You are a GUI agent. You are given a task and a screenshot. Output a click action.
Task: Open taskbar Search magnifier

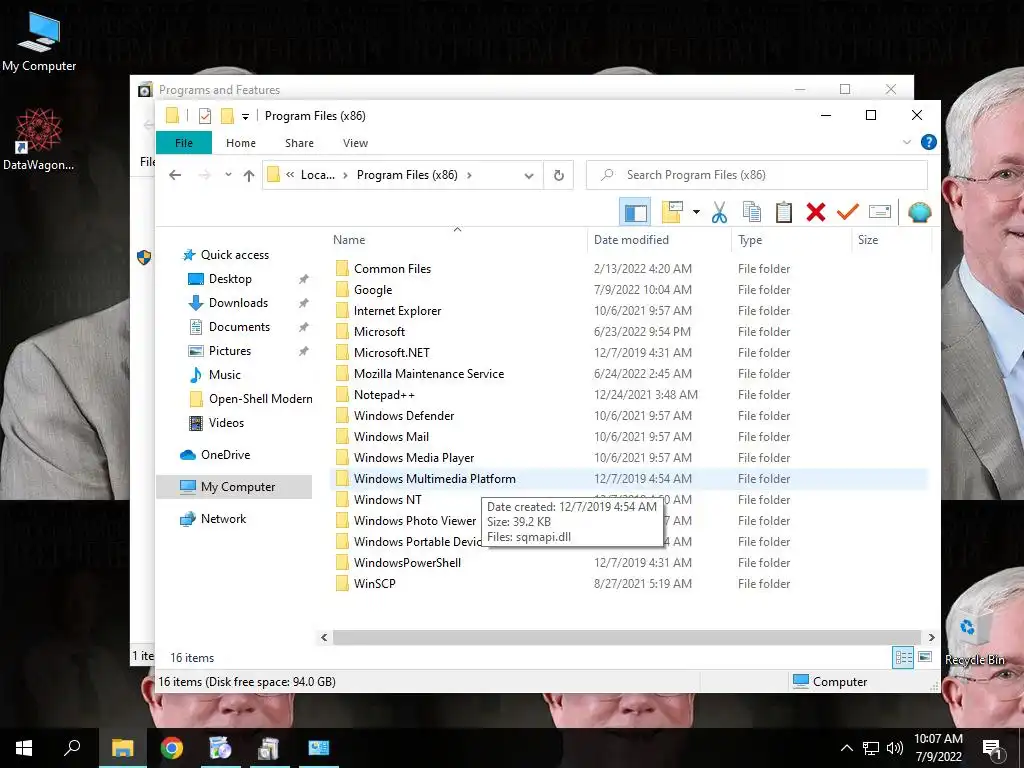click(x=72, y=748)
